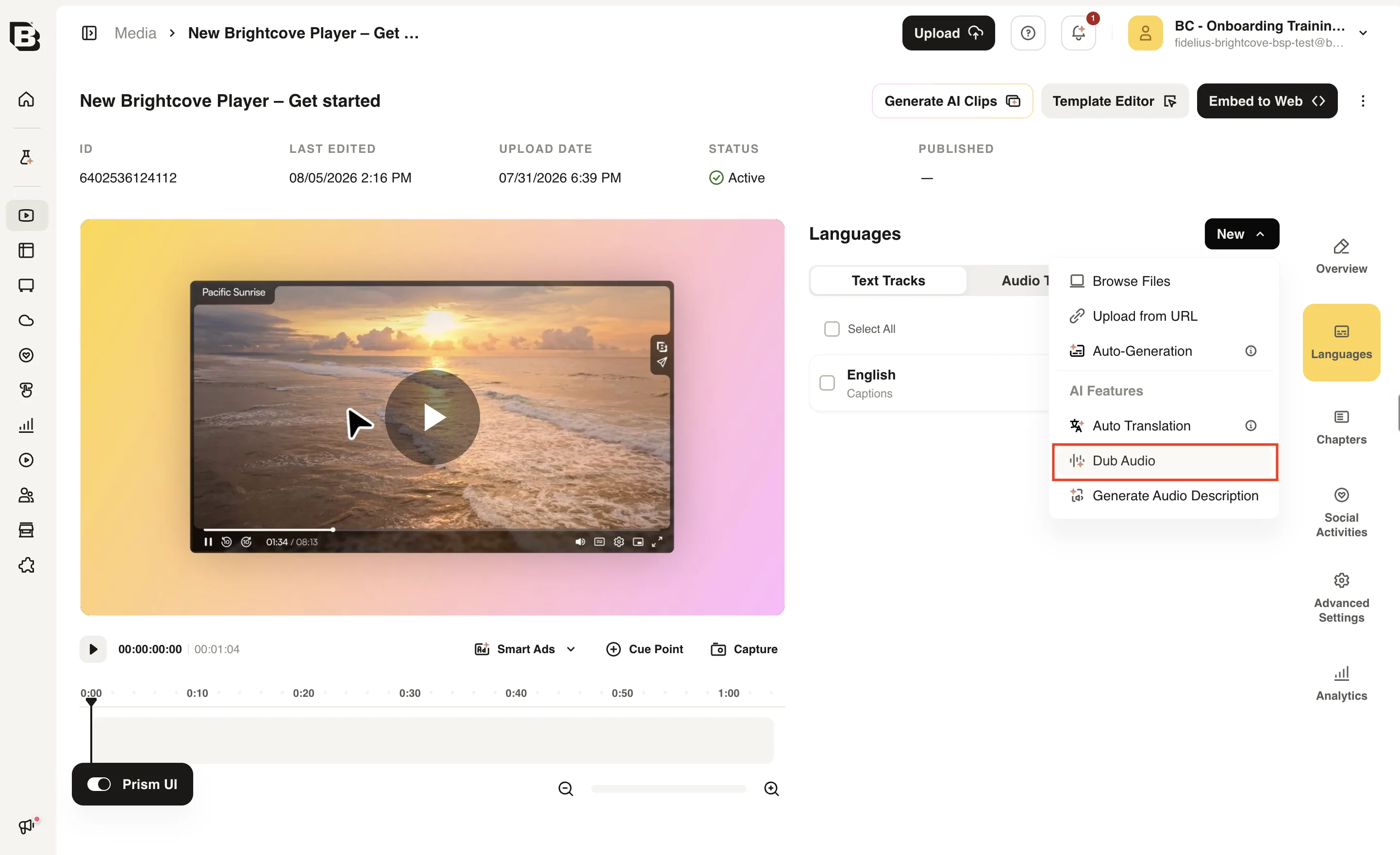The height and width of the screenshot is (855, 1400).
Task: Add a Cue Point
Action: (x=645, y=649)
